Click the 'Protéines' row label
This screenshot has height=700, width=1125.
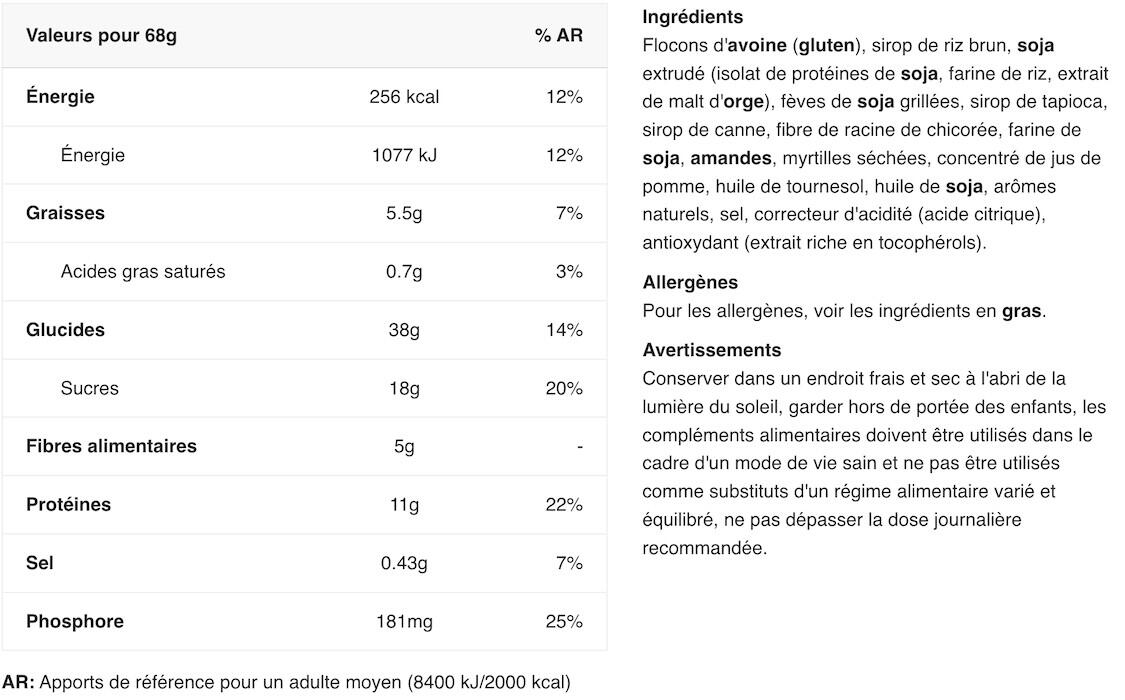[68, 505]
